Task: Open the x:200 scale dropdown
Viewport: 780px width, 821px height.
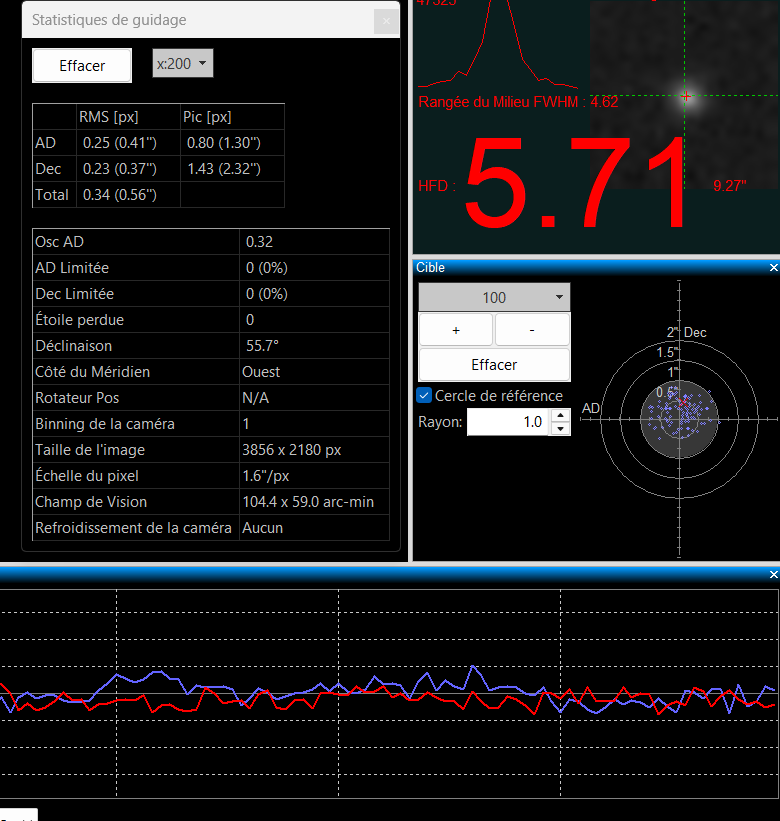Action: [x=183, y=64]
